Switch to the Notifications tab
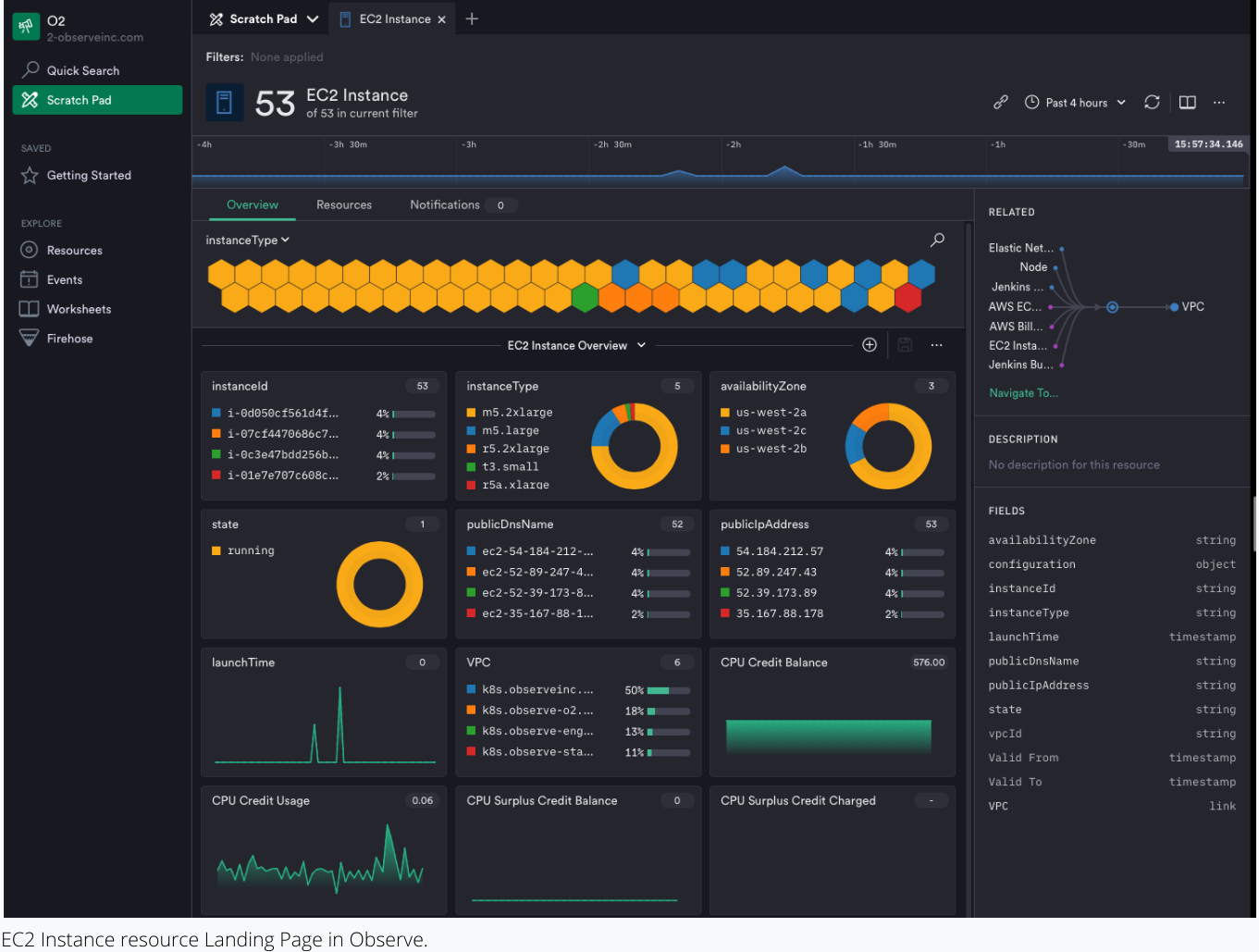The height and width of the screenshot is (952, 1259). (x=445, y=205)
